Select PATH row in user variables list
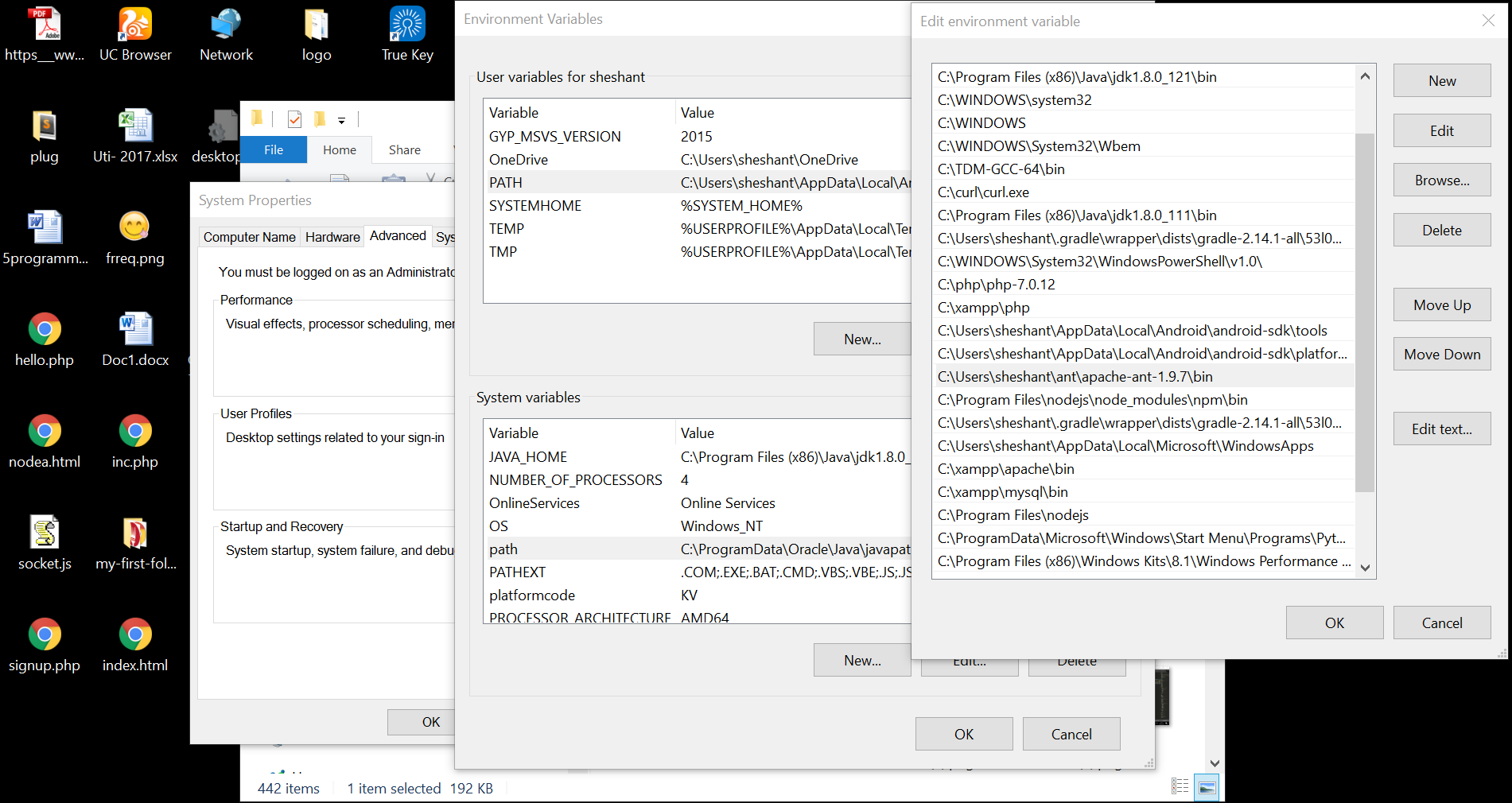The image size is (1512, 803). coord(698,183)
